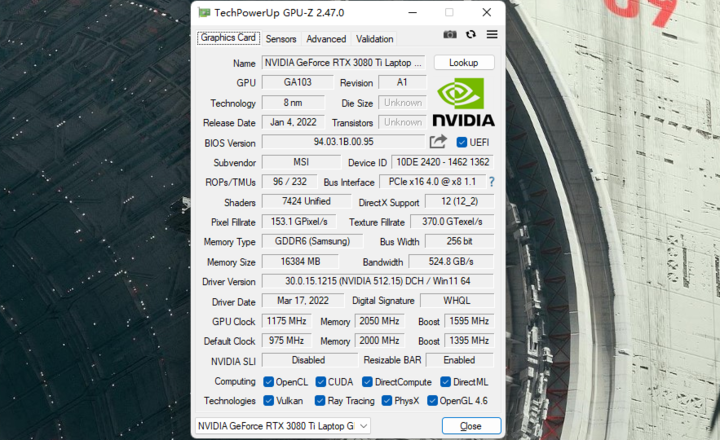Click the default Boost field 1395 MHz
This screenshot has height=440, width=720.
tap(469, 340)
